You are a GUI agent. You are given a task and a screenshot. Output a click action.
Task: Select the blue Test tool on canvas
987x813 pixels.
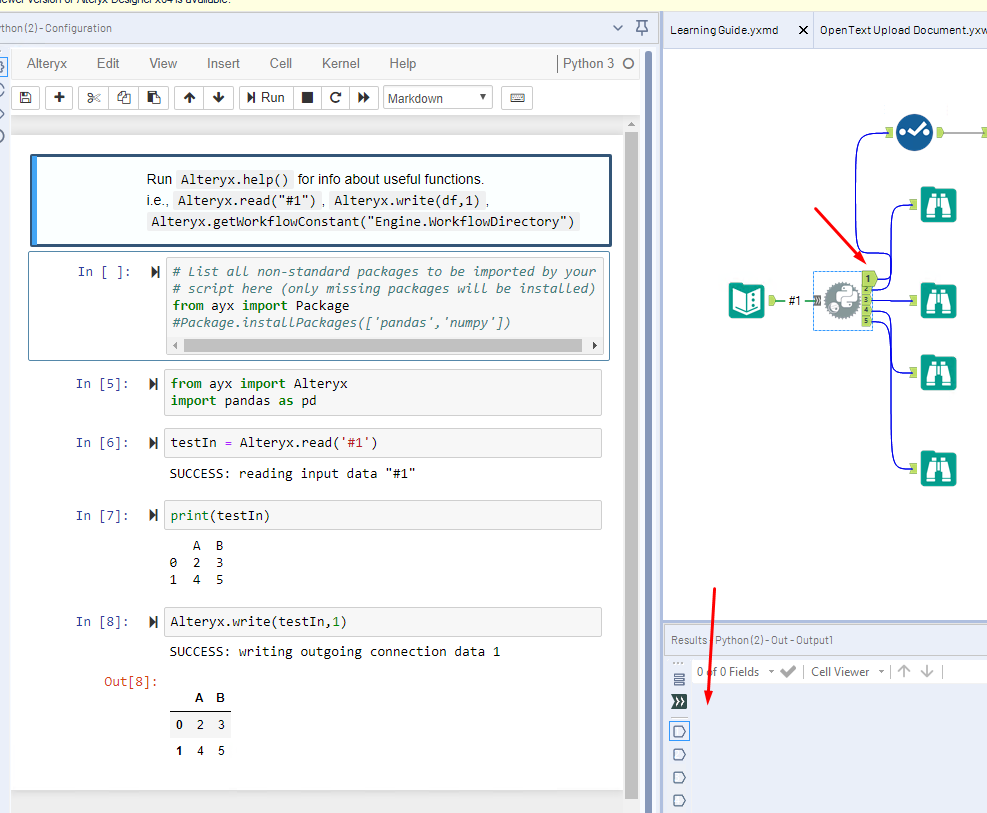point(914,132)
